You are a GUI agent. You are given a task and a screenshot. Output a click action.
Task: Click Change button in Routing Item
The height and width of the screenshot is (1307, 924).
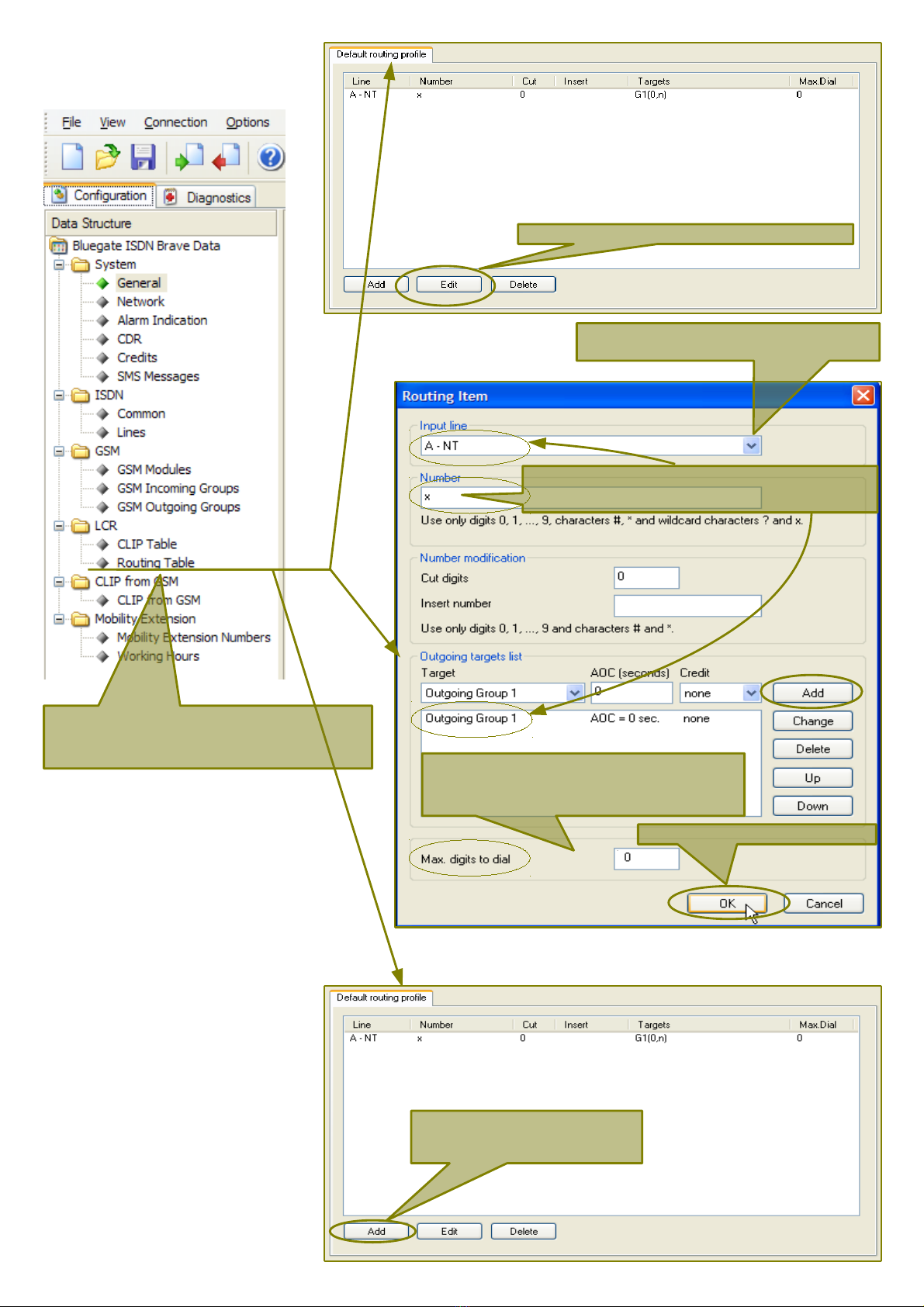pyautogui.click(x=812, y=721)
